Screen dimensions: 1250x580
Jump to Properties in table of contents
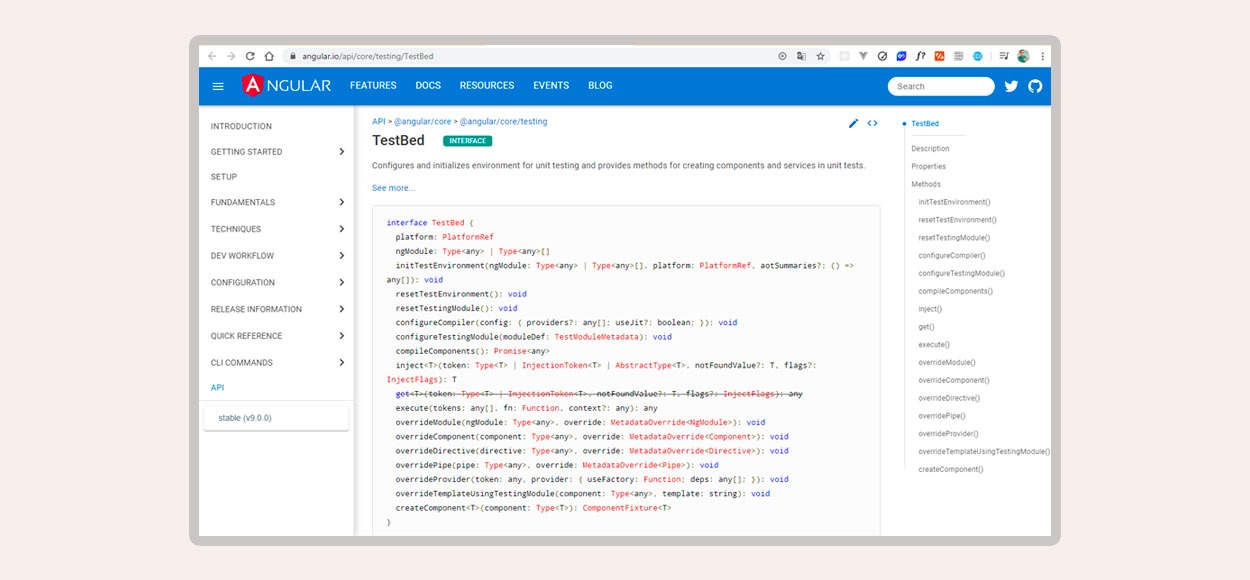click(928, 167)
